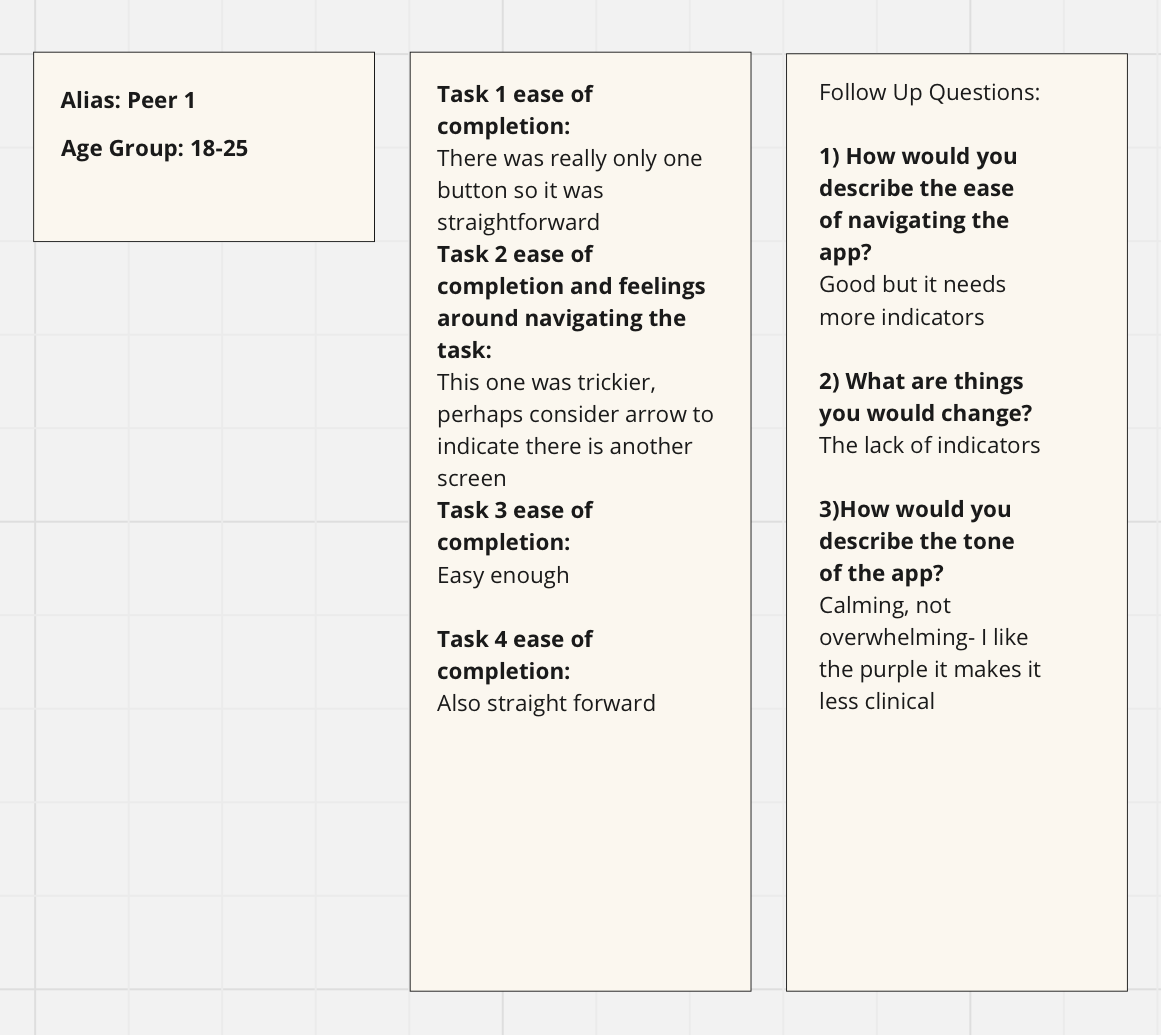Select the Task 2 ease of completion heading
This screenshot has height=1035, width=1161.
(x=571, y=302)
